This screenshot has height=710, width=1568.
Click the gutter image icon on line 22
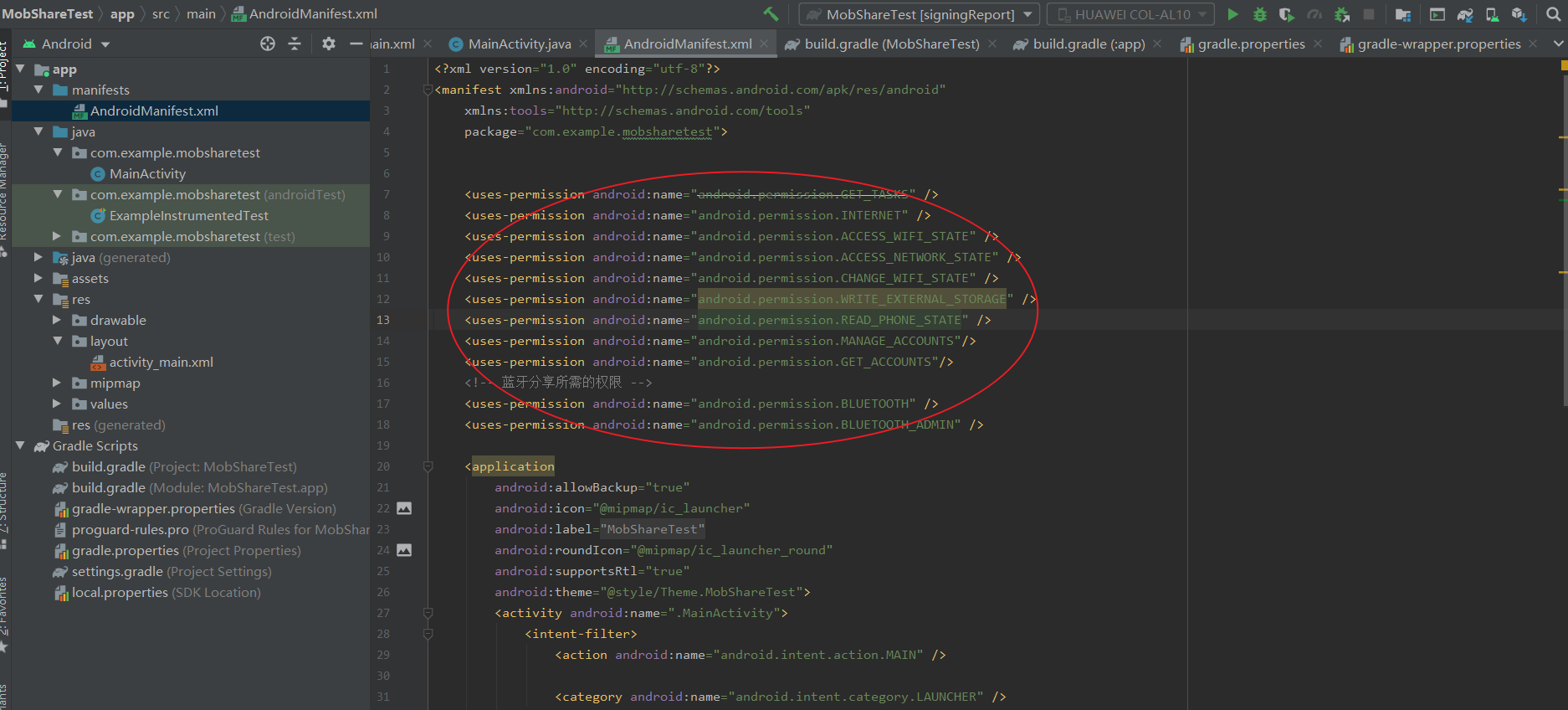pyautogui.click(x=404, y=508)
